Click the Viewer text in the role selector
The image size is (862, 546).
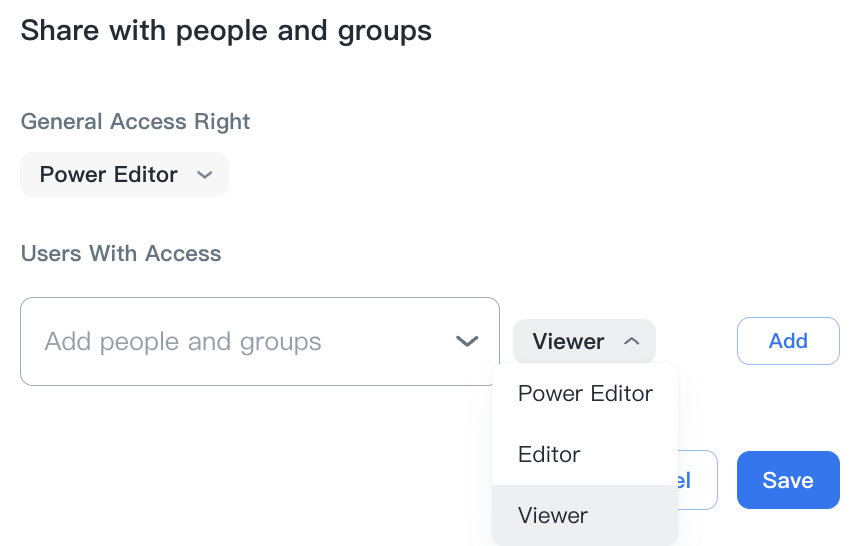point(568,341)
